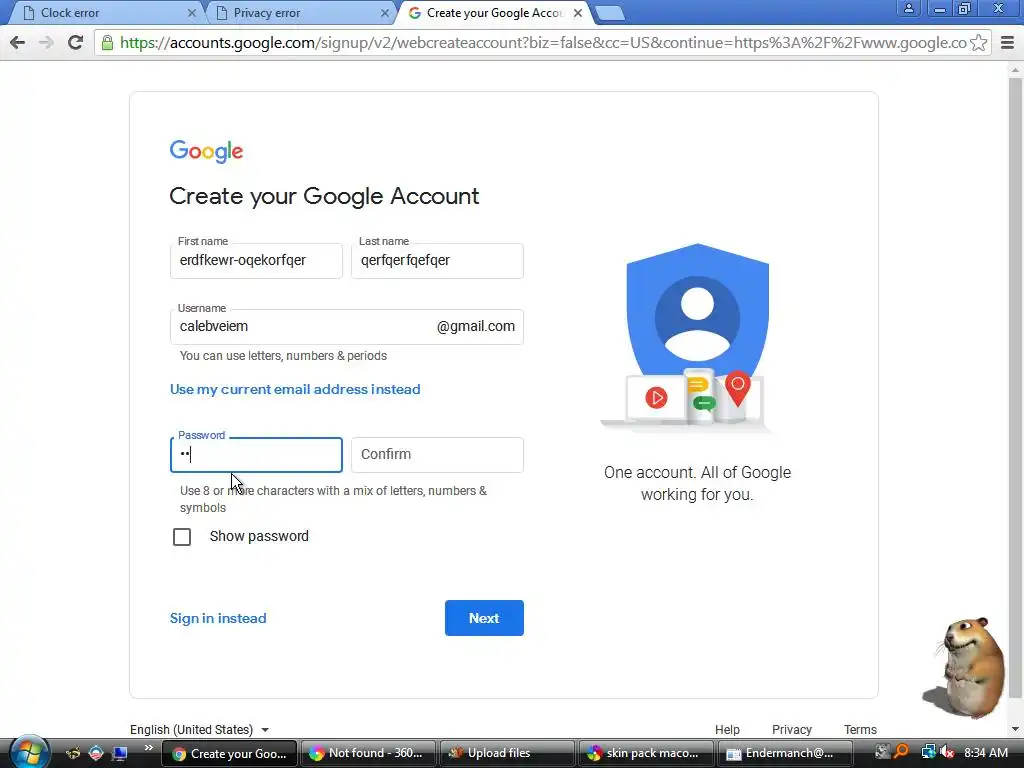Click the network tray icon
1024x768 pixels.
[x=928, y=753]
